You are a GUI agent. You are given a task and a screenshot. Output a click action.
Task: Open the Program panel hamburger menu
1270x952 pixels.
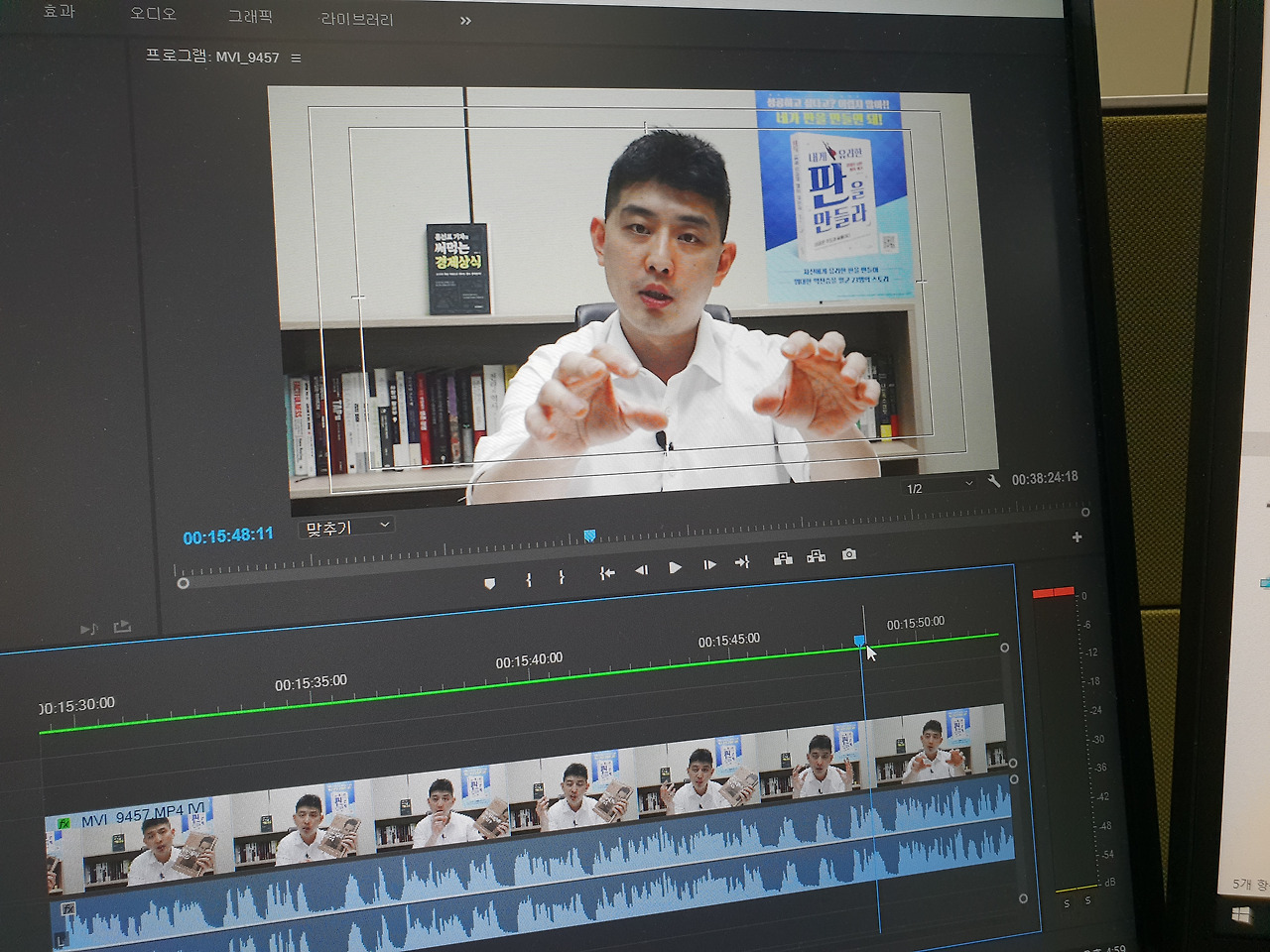point(296,59)
